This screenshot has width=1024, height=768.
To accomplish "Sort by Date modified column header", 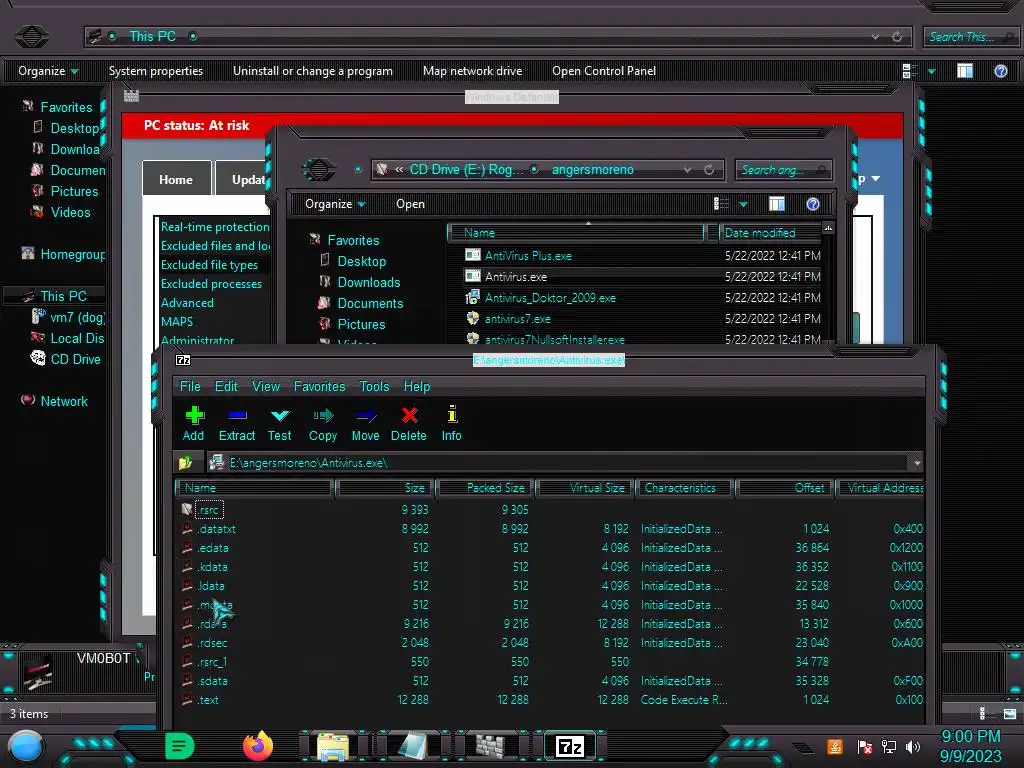I will click(x=770, y=232).
